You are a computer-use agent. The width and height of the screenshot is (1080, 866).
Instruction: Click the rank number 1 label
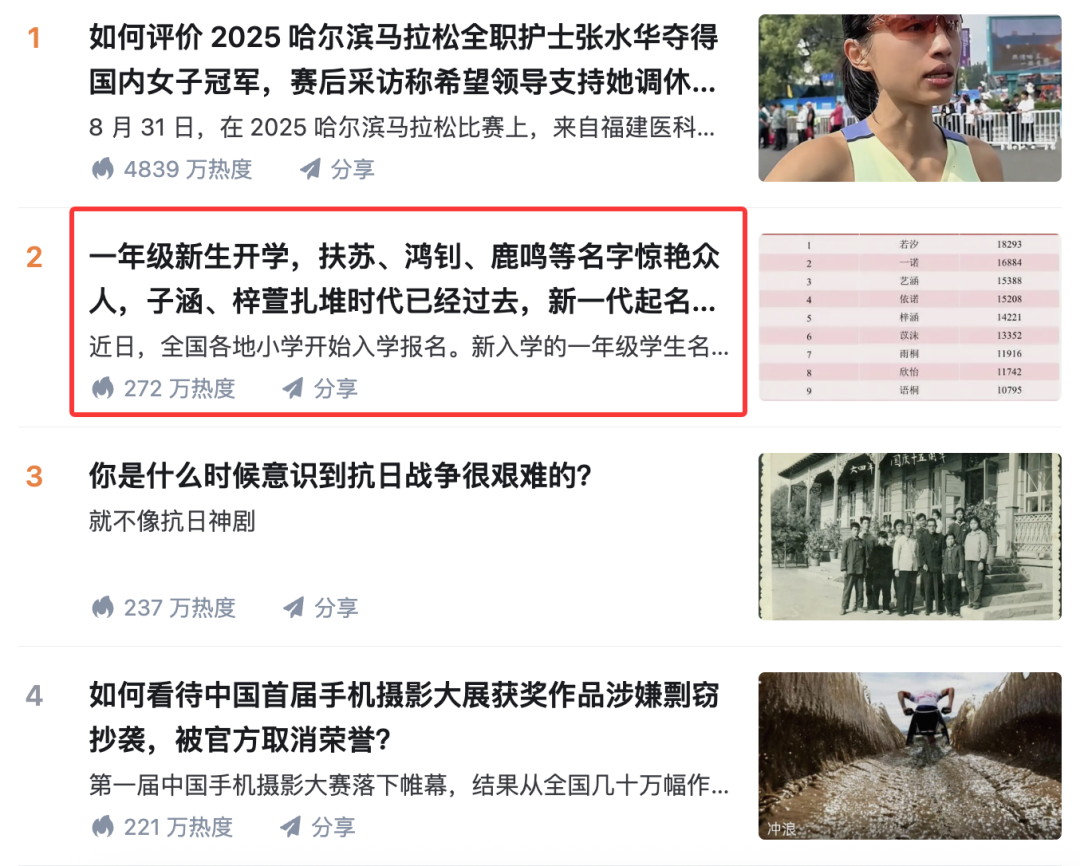(x=34, y=38)
